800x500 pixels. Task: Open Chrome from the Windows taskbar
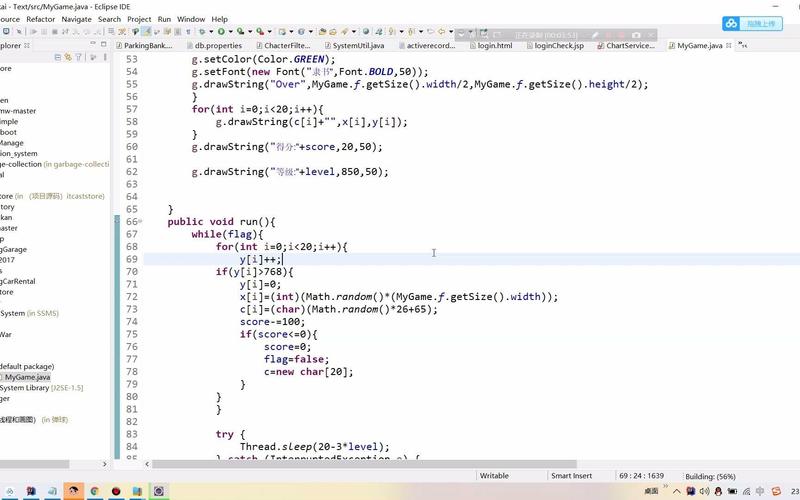point(94,491)
